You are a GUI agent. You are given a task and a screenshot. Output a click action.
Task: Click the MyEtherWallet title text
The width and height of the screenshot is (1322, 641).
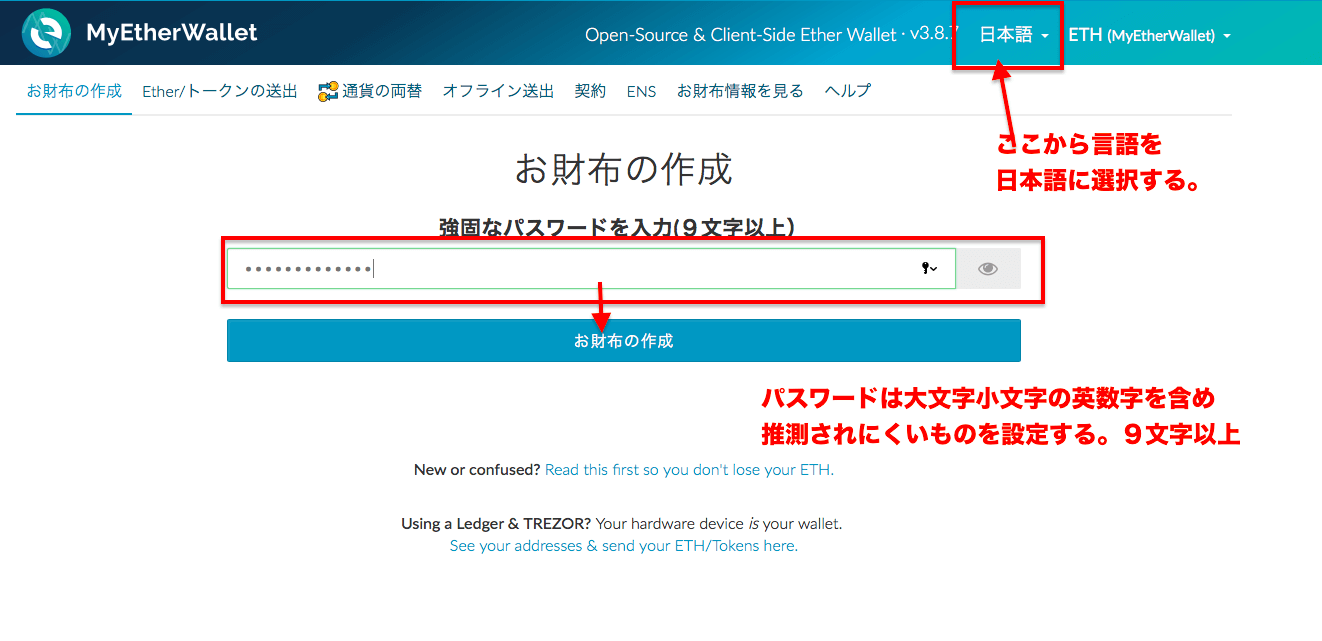pos(172,32)
